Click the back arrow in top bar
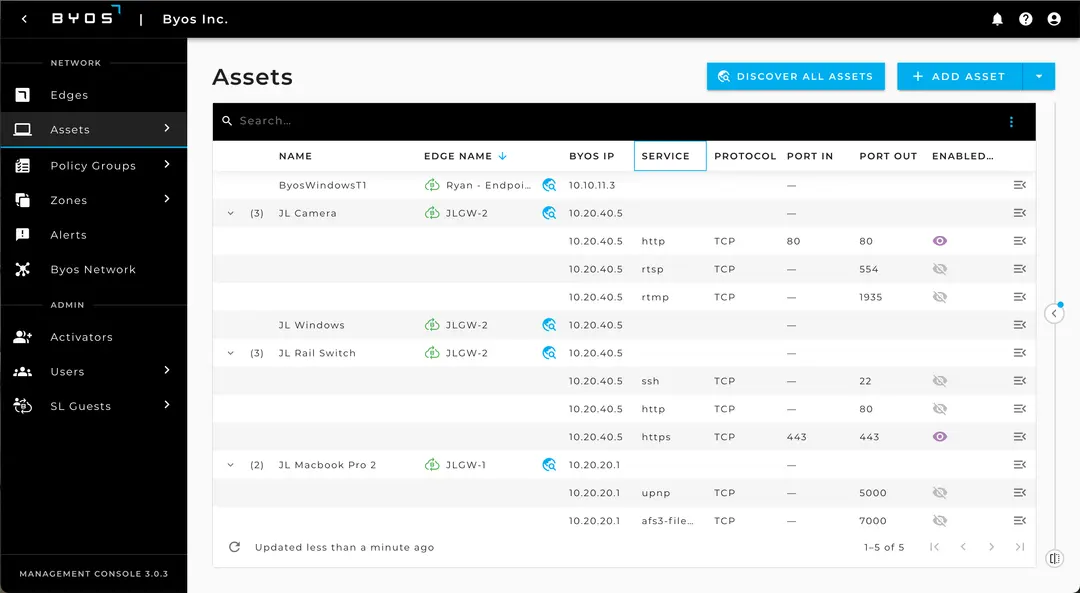The image size is (1080, 593). (25, 19)
